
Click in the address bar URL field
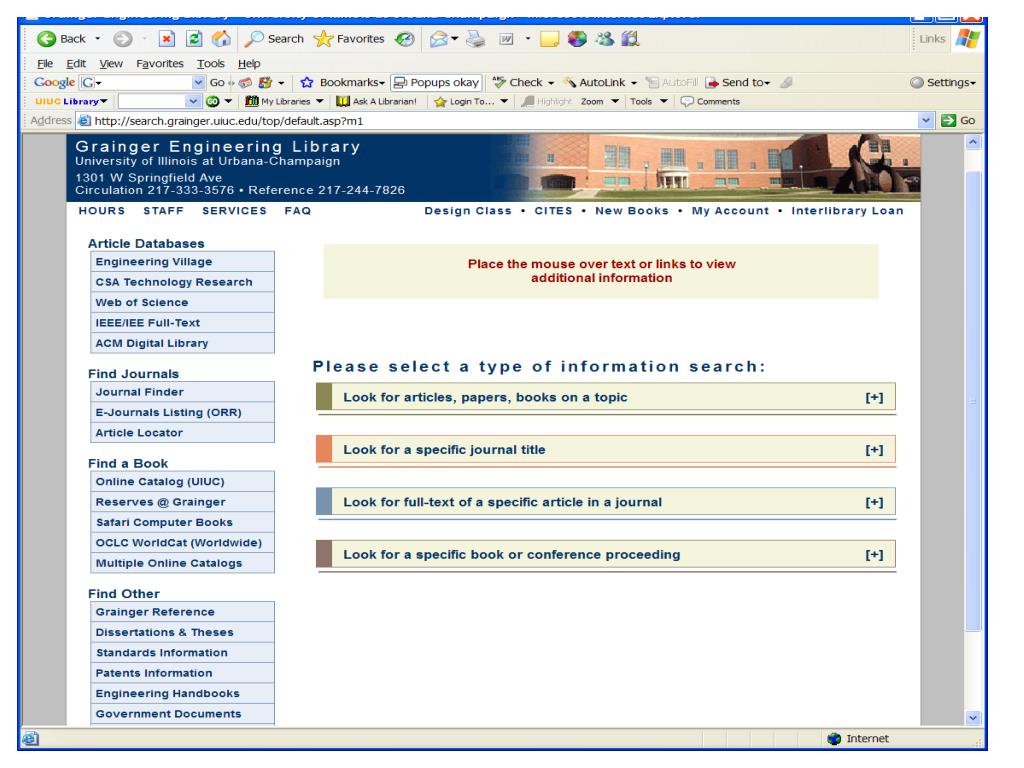(505, 120)
